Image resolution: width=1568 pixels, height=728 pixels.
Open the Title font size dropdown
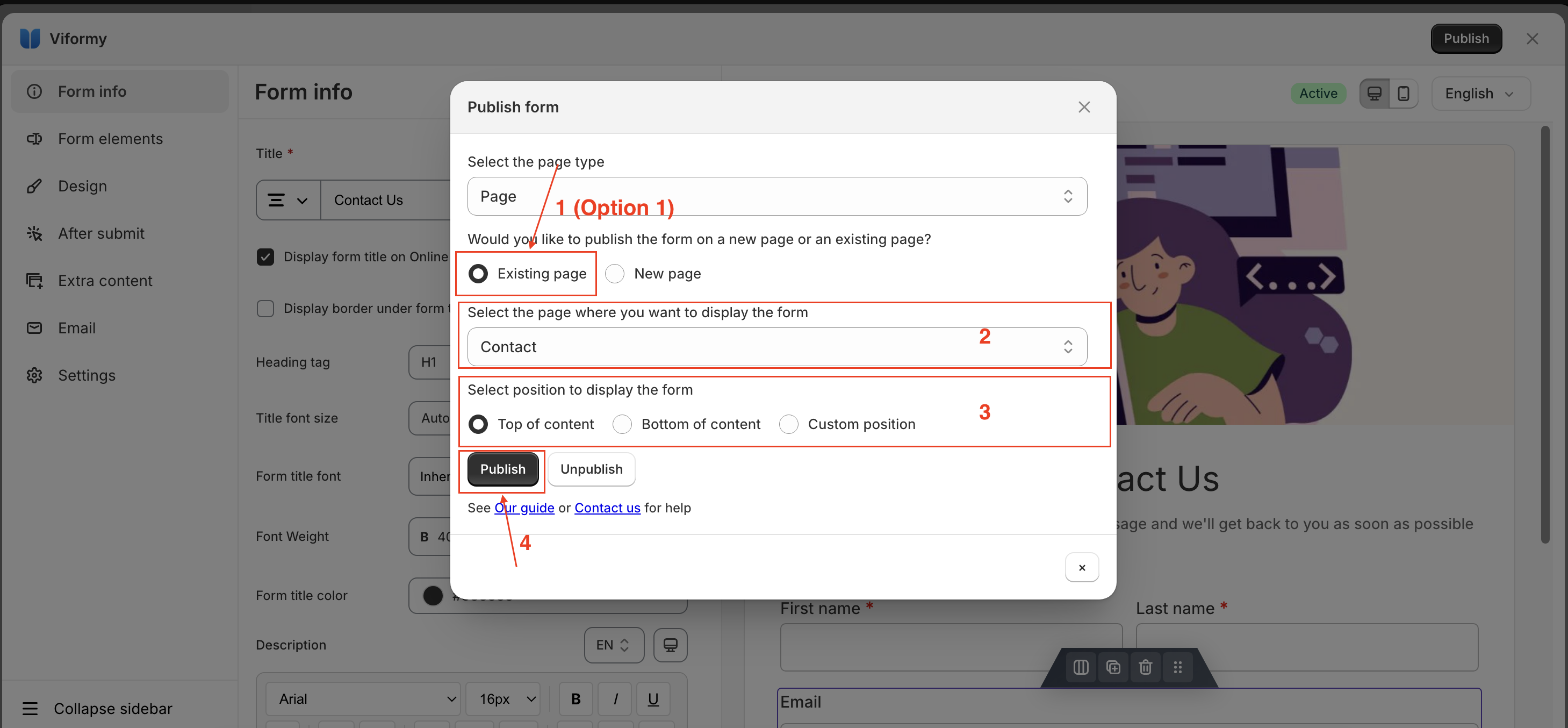(x=429, y=418)
